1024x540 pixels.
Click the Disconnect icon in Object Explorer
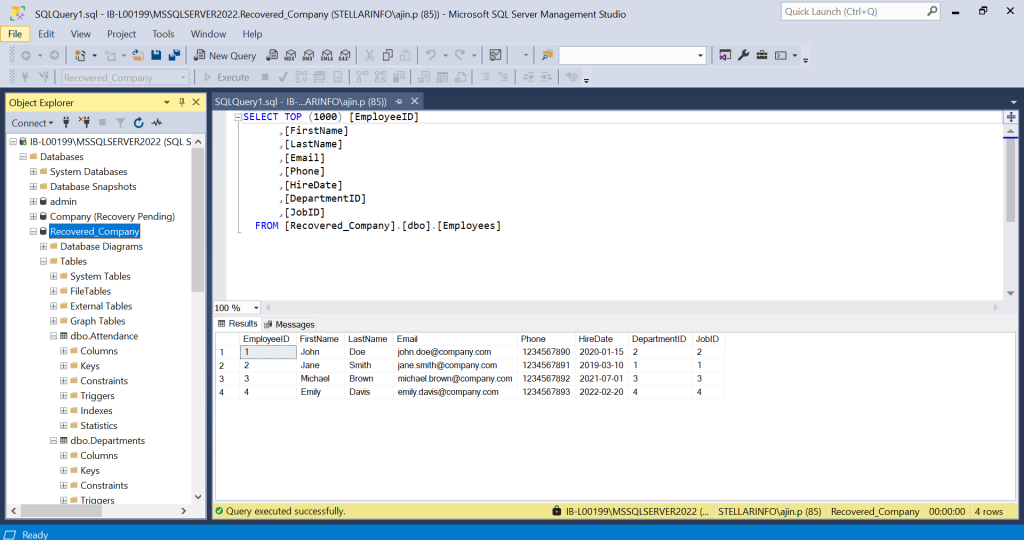point(84,123)
